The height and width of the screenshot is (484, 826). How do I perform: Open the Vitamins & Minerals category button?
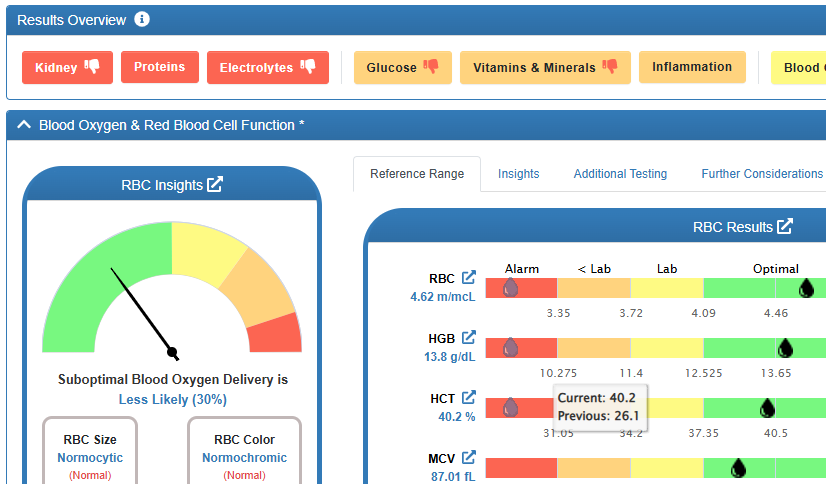pos(545,67)
